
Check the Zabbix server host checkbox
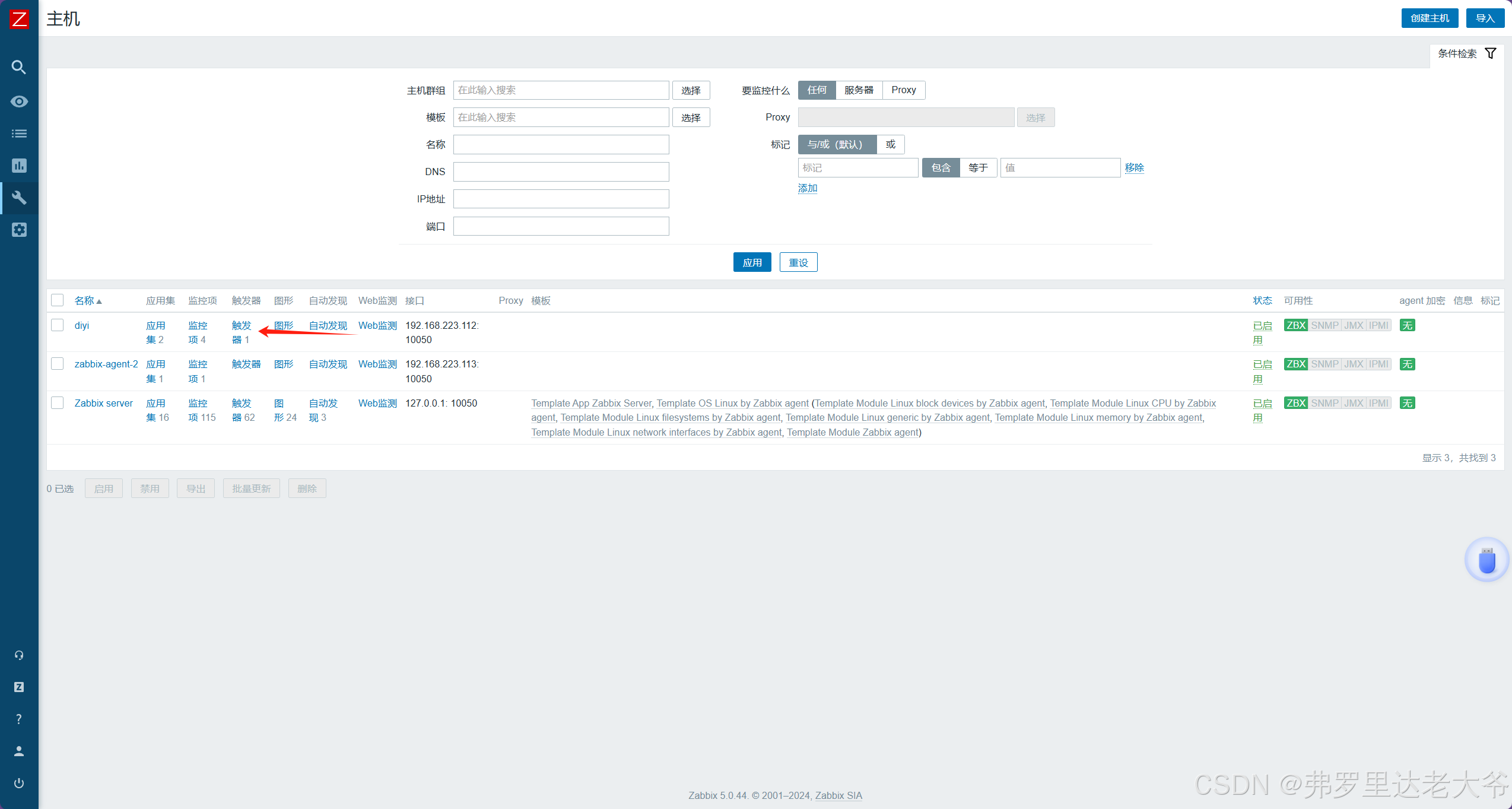point(58,403)
